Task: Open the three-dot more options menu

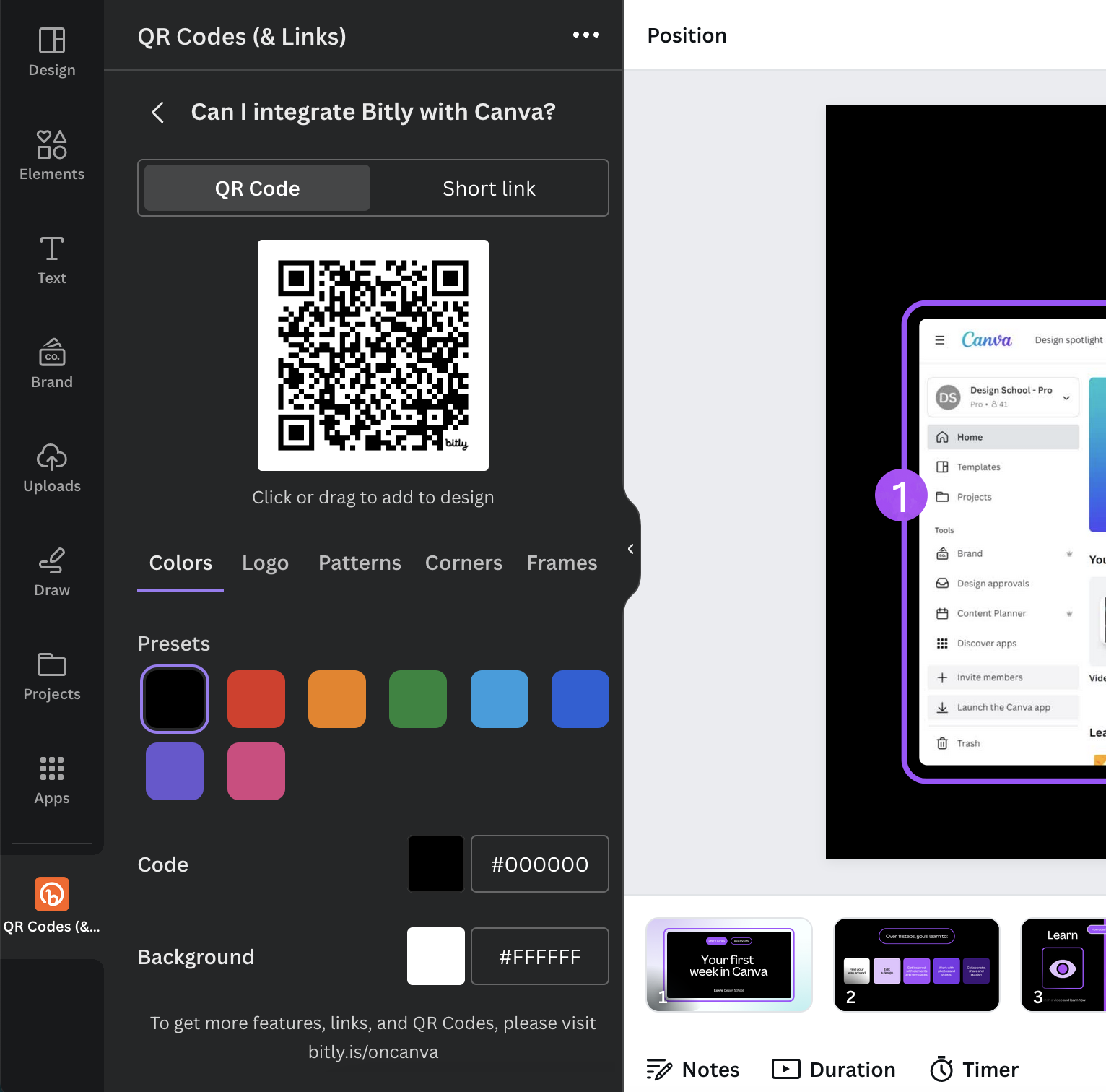Action: click(586, 35)
